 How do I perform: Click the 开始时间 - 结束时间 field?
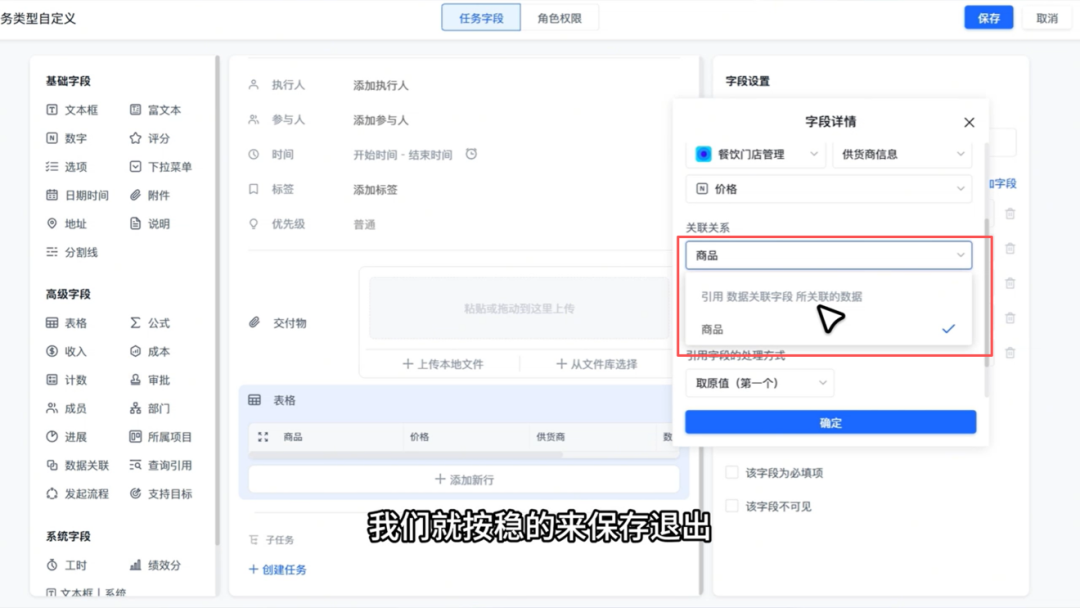(403, 155)
